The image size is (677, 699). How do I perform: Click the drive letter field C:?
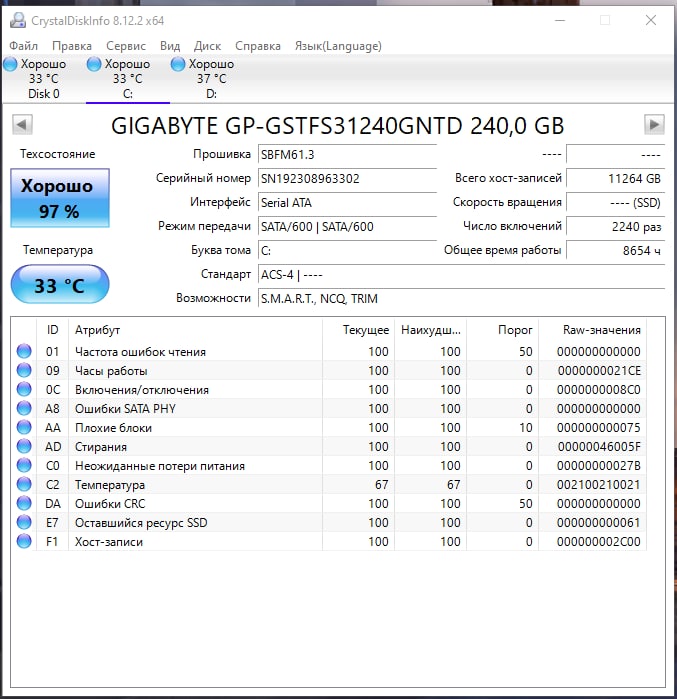[x=347, y=251]
